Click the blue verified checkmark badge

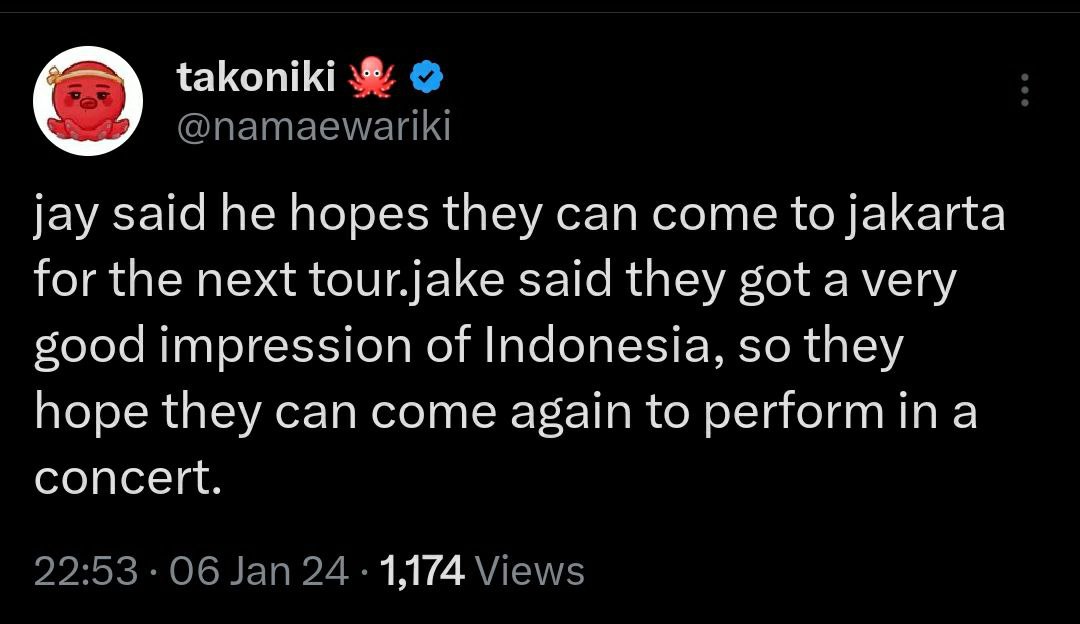tap(427, 76)
